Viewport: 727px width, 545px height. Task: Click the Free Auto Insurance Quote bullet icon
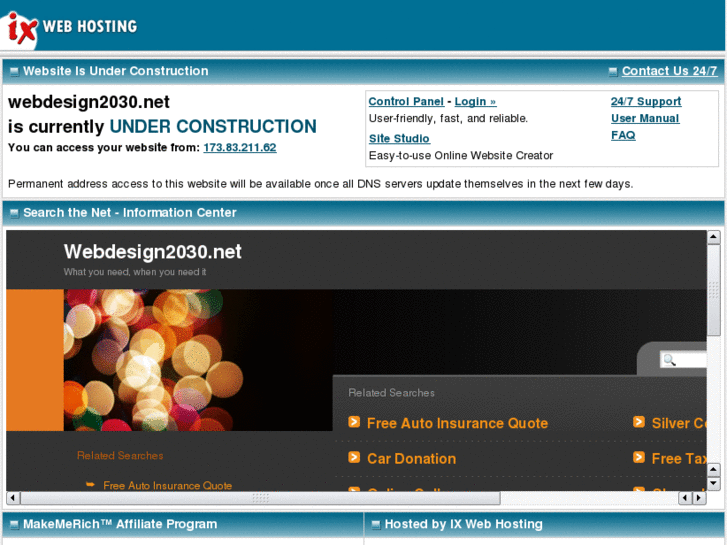354,422
